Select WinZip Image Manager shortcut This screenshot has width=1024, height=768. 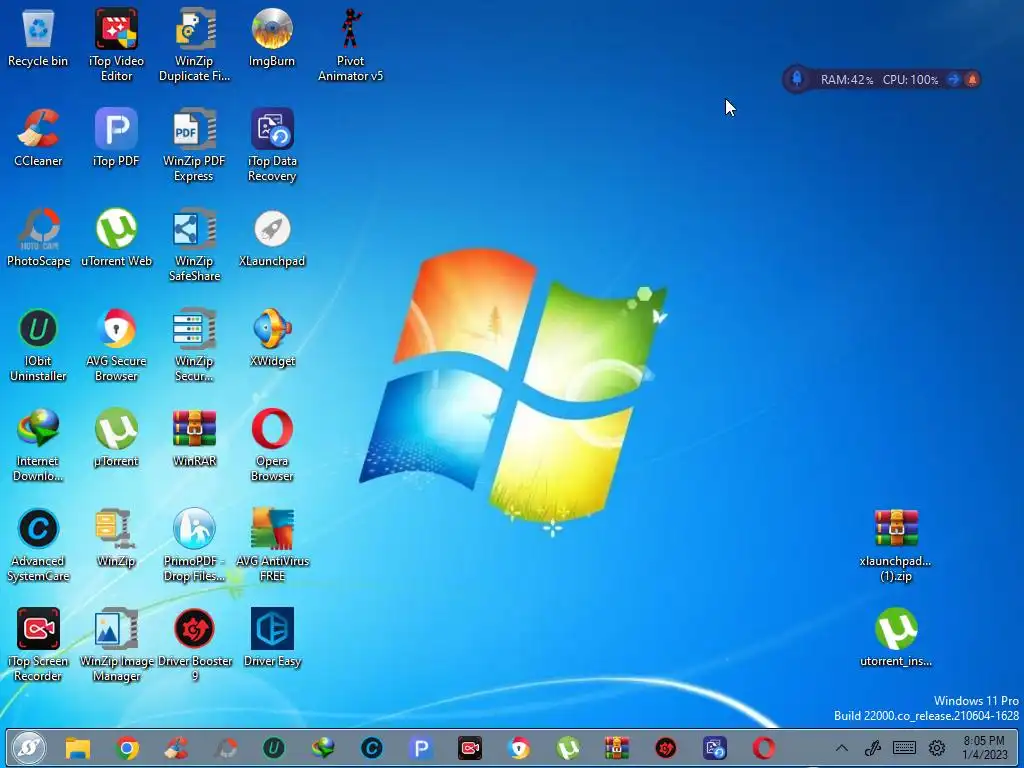[x=116, y=645]
